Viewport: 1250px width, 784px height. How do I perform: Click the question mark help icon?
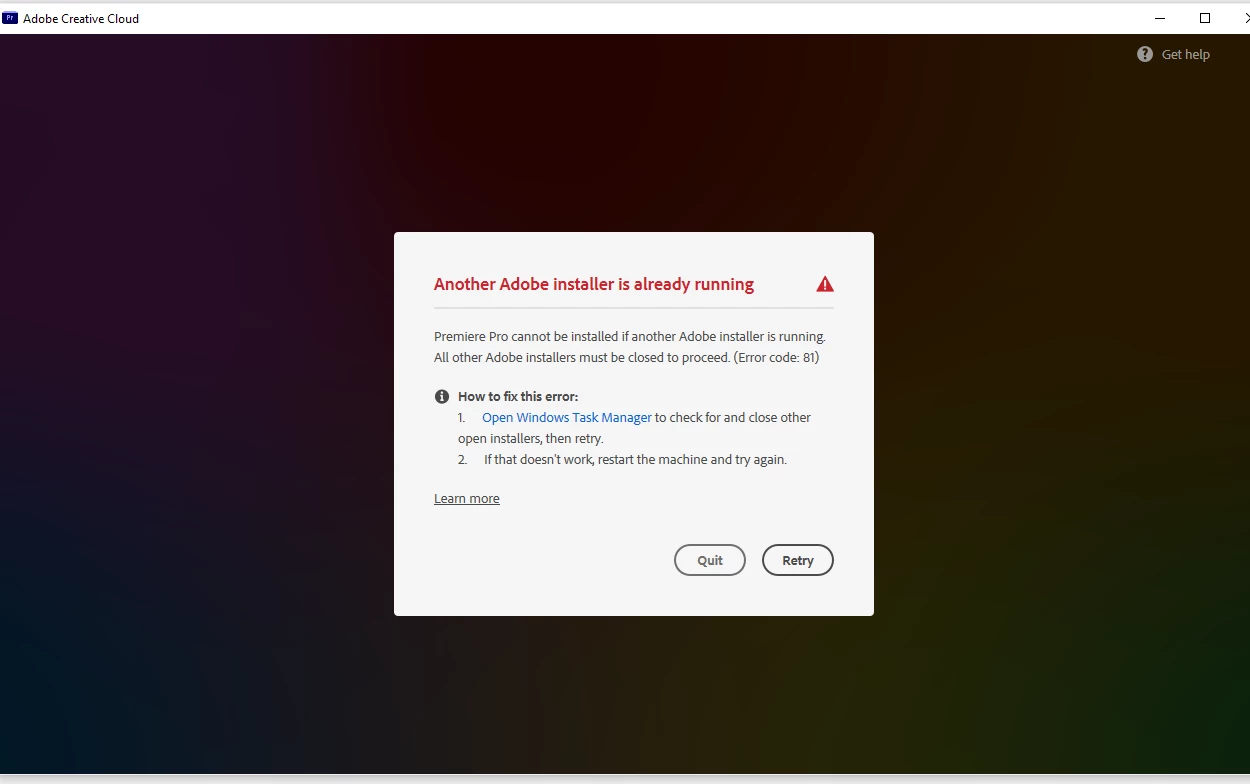click(x=1145, y=54)
